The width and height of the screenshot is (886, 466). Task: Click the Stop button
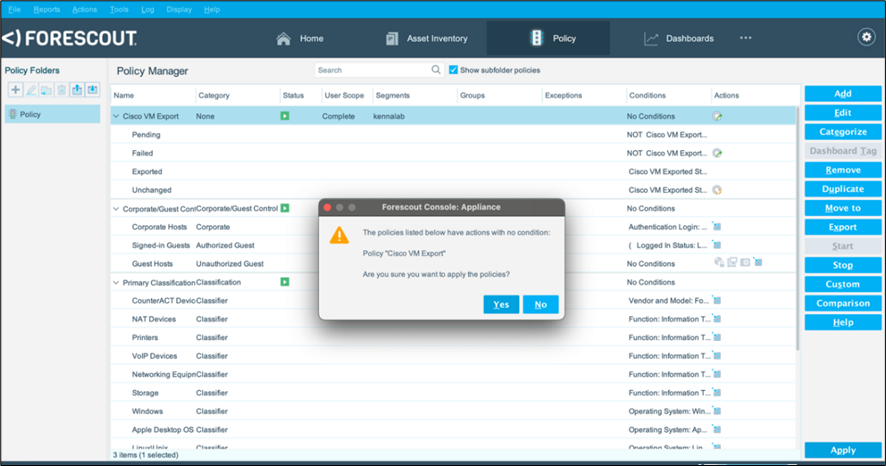click(842, 265)
